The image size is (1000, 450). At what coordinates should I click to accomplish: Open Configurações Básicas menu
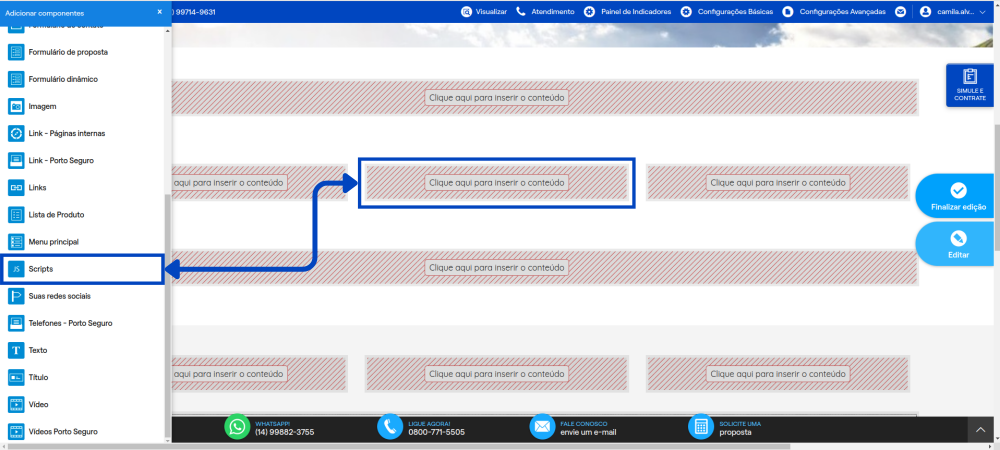tap(727, 11)
